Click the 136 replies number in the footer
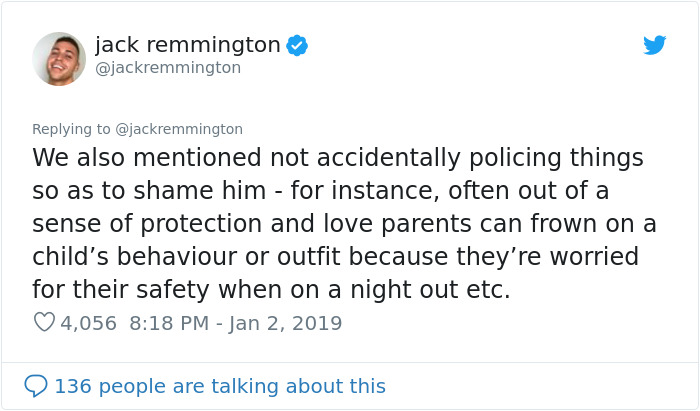 (x=71, y=386)
